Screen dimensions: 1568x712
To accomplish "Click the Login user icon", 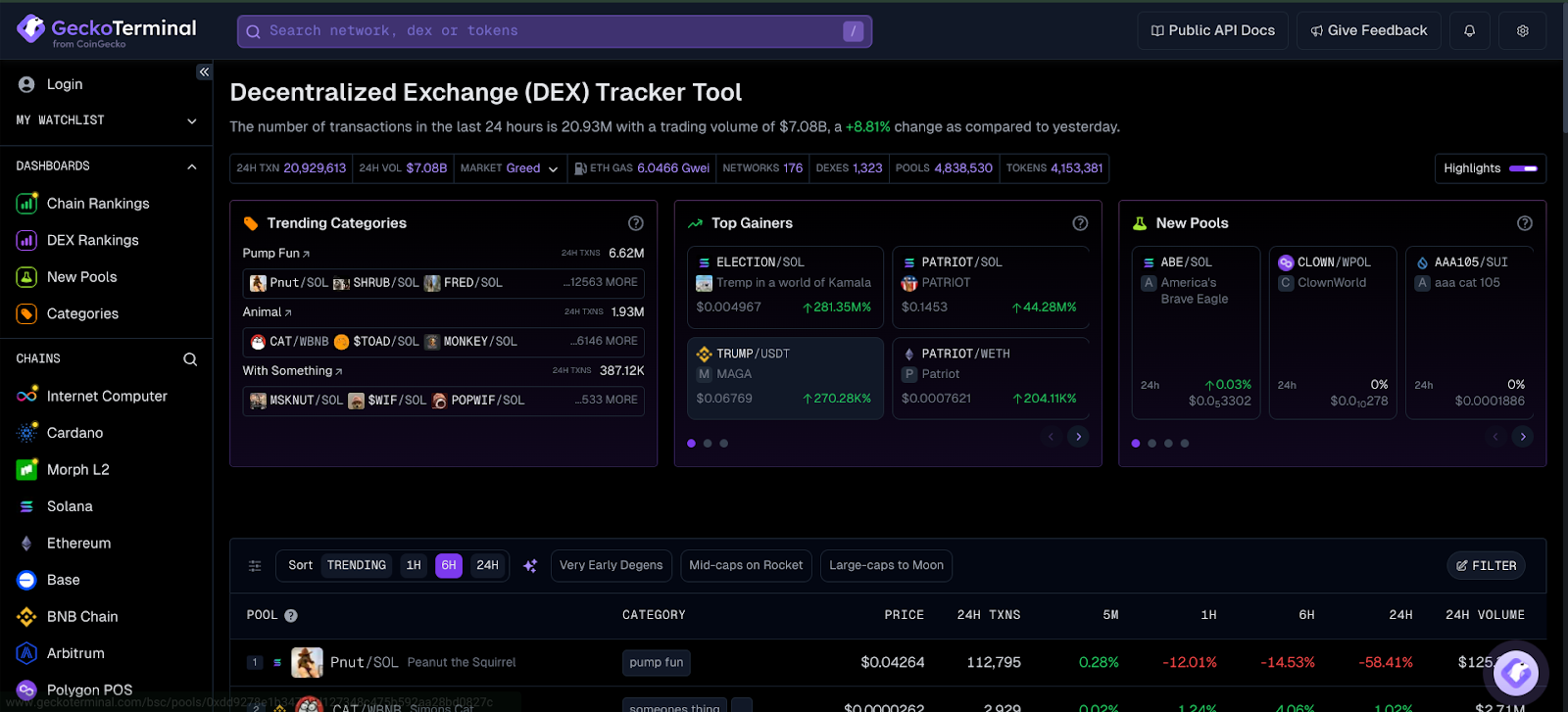I will coord(26,84).
